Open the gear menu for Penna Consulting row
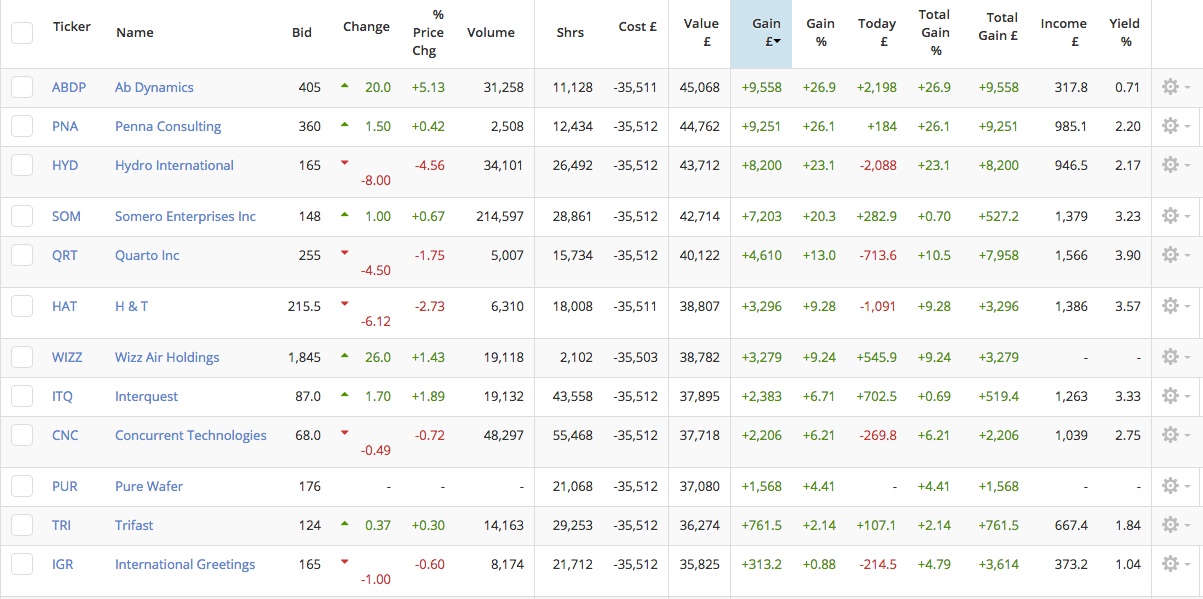 pos(1175,126)
